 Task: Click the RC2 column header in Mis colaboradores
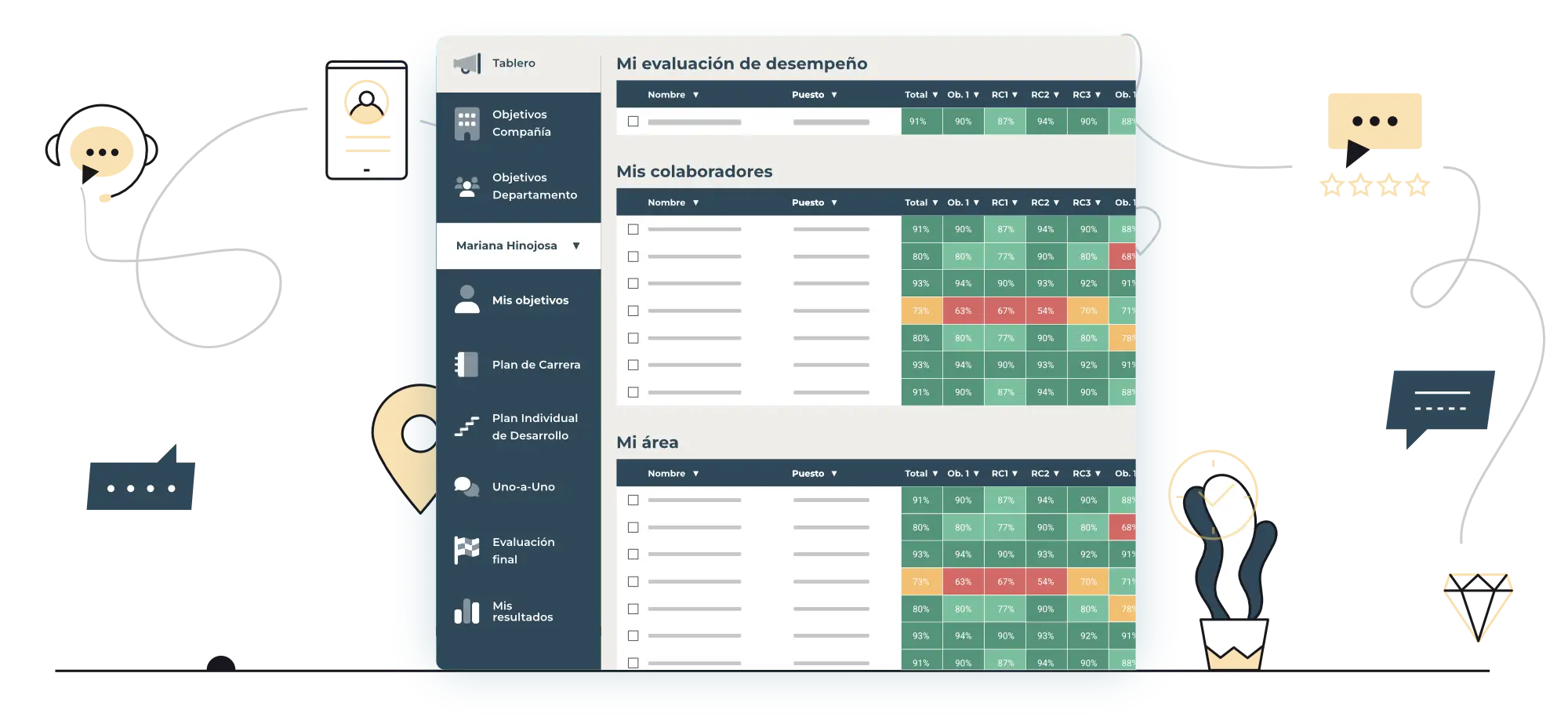click(x=1044, y=203)
